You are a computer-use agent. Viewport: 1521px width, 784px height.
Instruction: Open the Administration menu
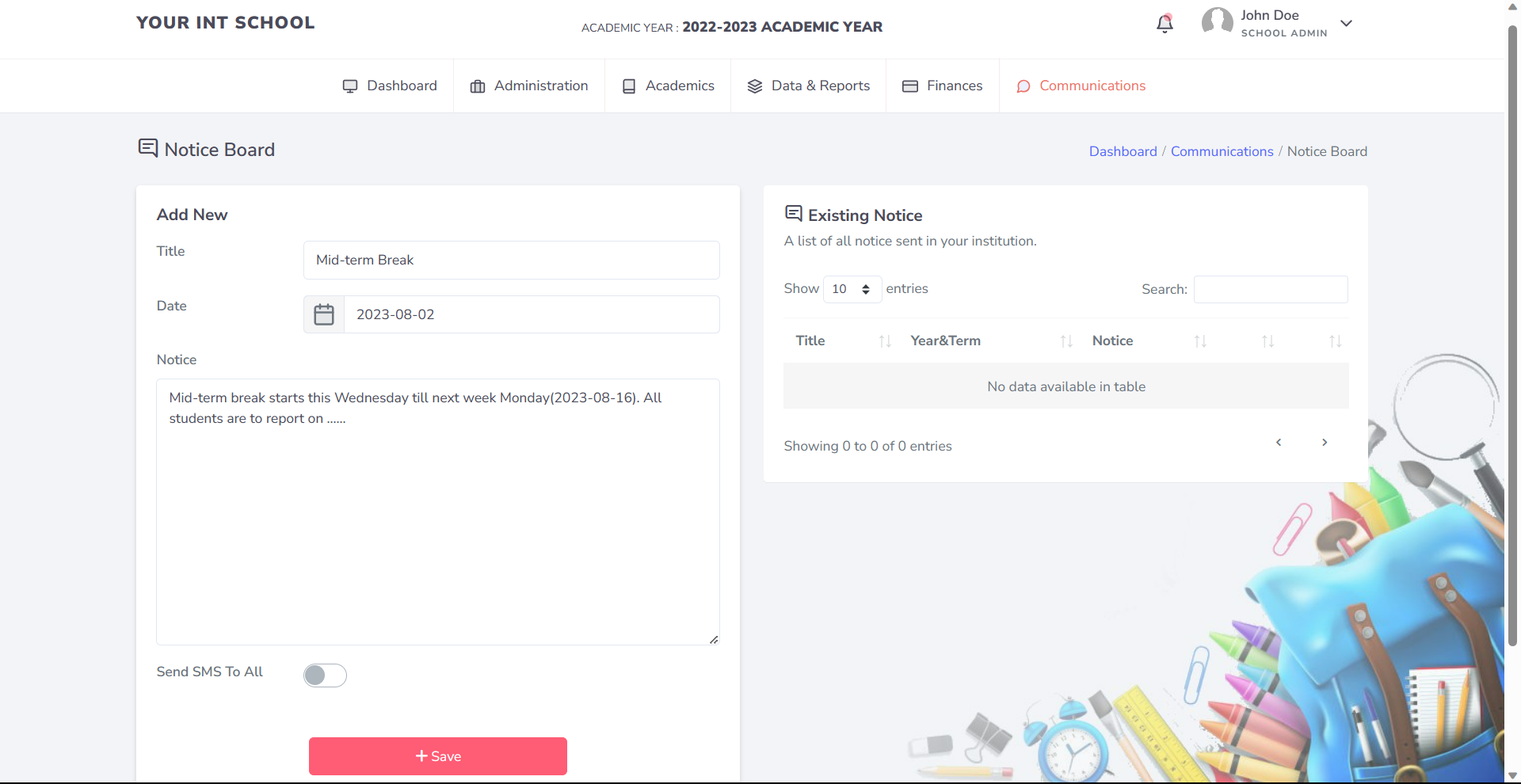pyautogui.click(x=529, y=86)
